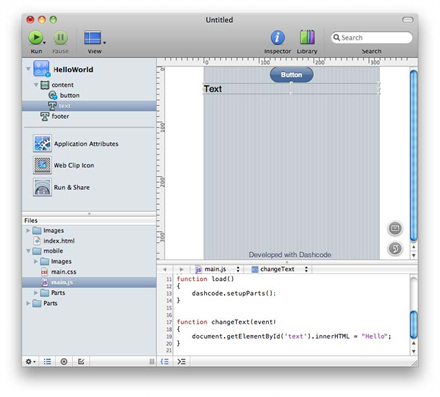Image resolution: width=440 pixels, height=397 pixels.
Task: Click the green Run toolbar icon
Action: 36,37
